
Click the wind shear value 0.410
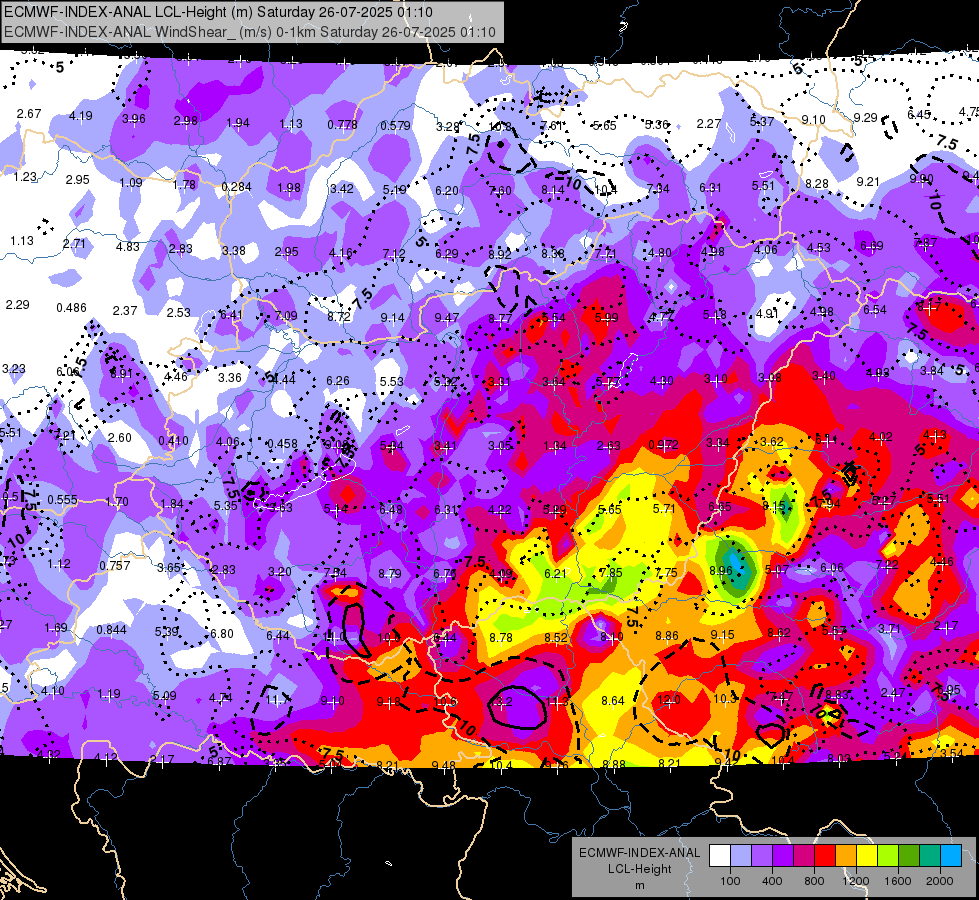(x=174, y=440)
